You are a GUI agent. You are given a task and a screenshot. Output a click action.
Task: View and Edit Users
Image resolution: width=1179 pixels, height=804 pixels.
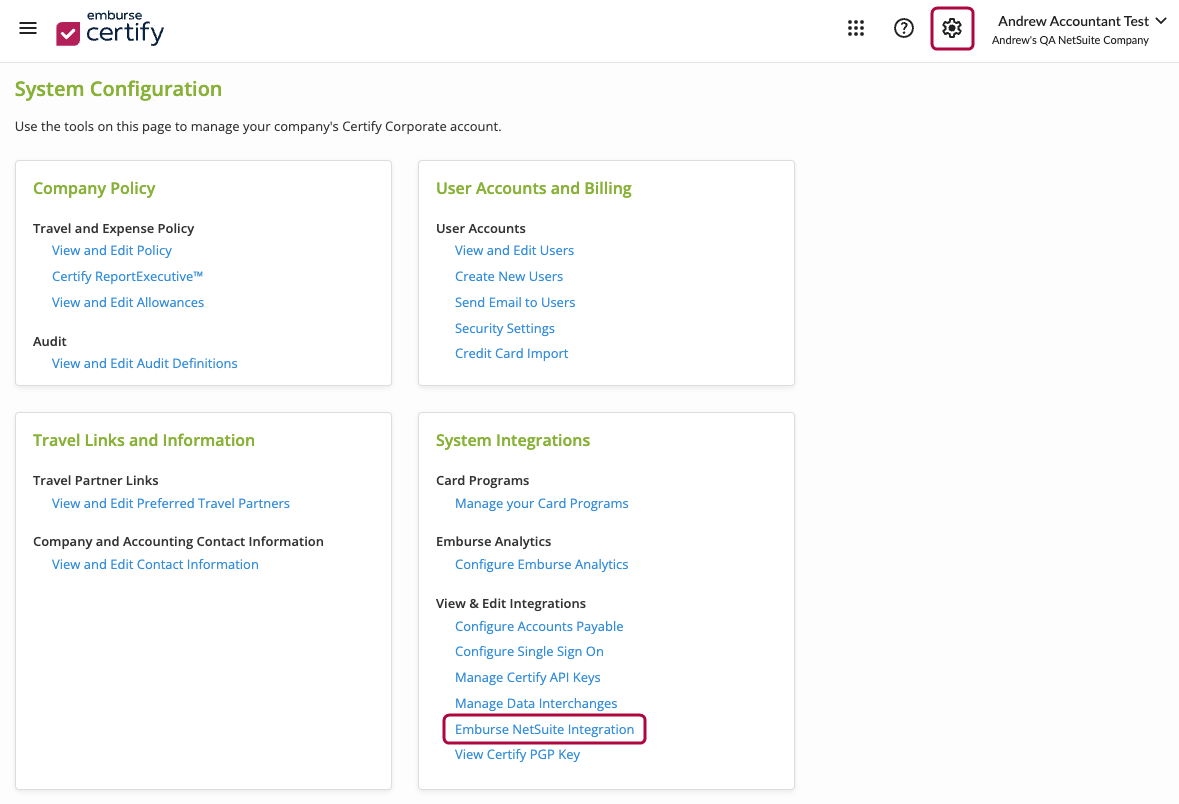tap(514, 250)
